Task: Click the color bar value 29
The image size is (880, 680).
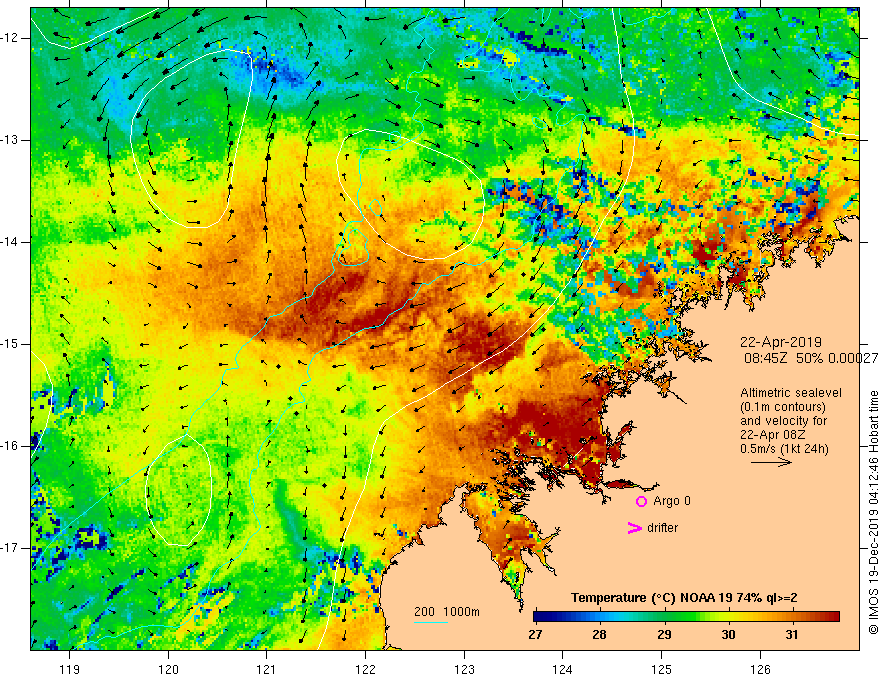Action: 664,635
